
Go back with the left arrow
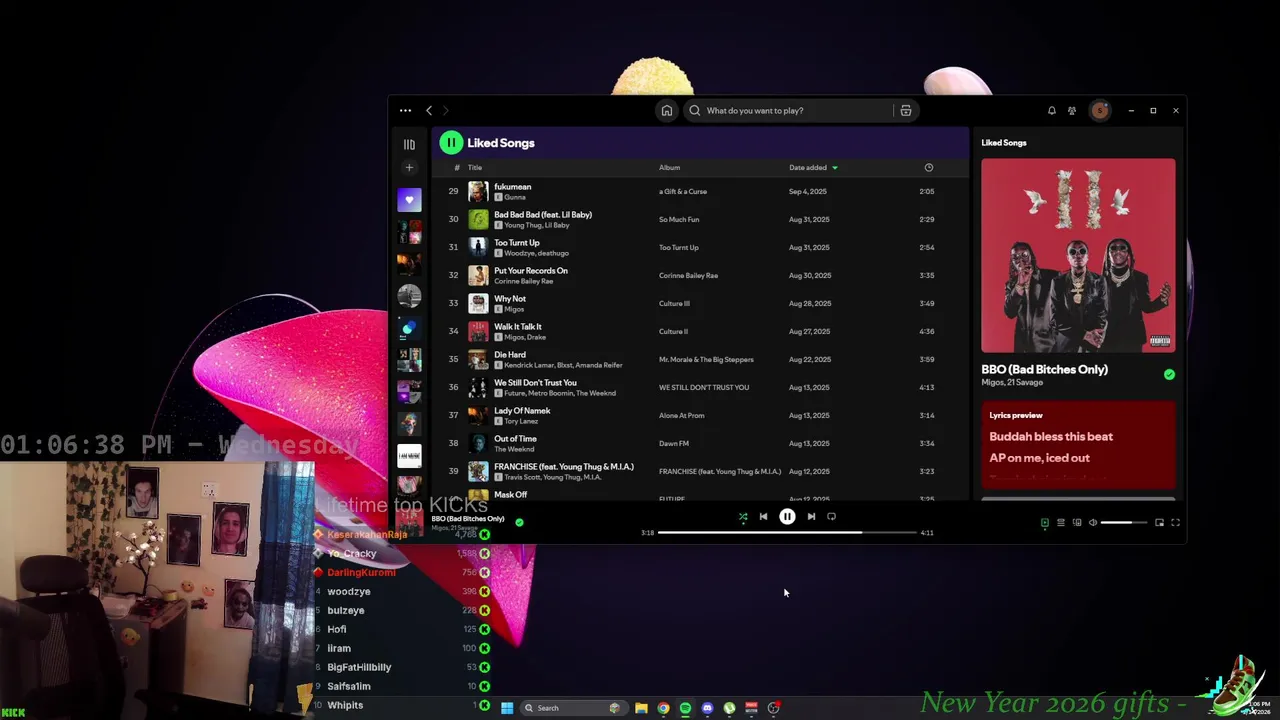click(x=429, y=111)
